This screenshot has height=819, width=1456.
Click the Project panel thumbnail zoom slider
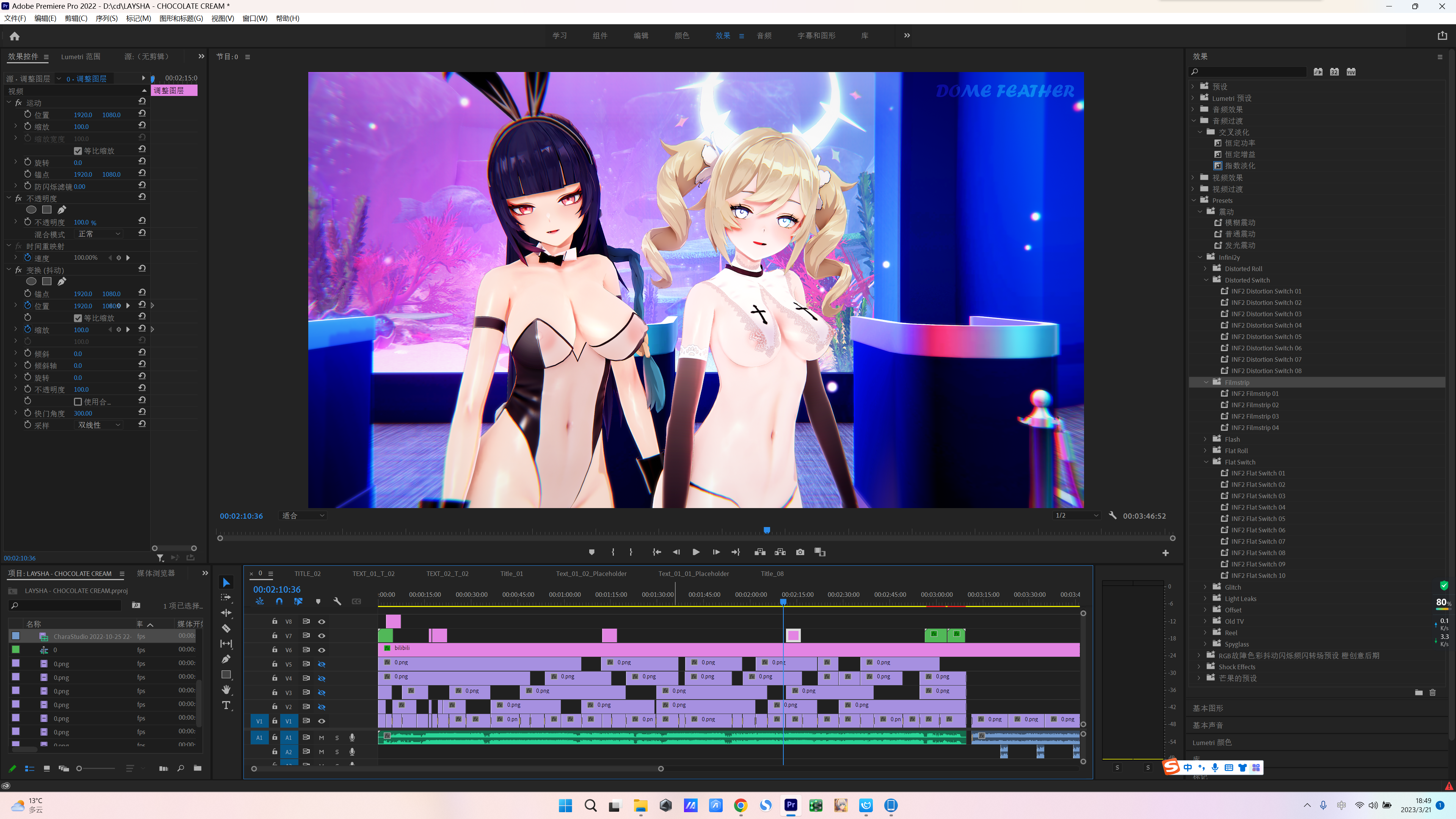coord(96,769)
